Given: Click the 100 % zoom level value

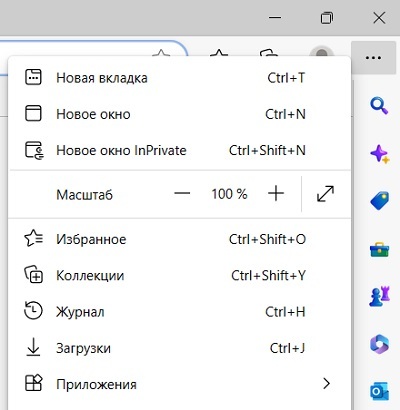Looking at the screenshot, I should point(229,194).
